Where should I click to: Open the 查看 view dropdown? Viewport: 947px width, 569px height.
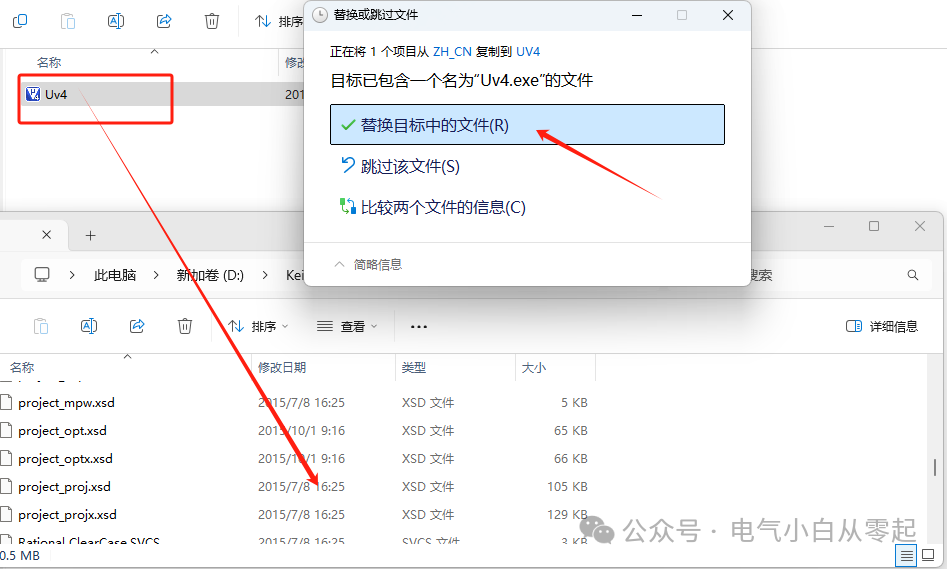(347, 326)
